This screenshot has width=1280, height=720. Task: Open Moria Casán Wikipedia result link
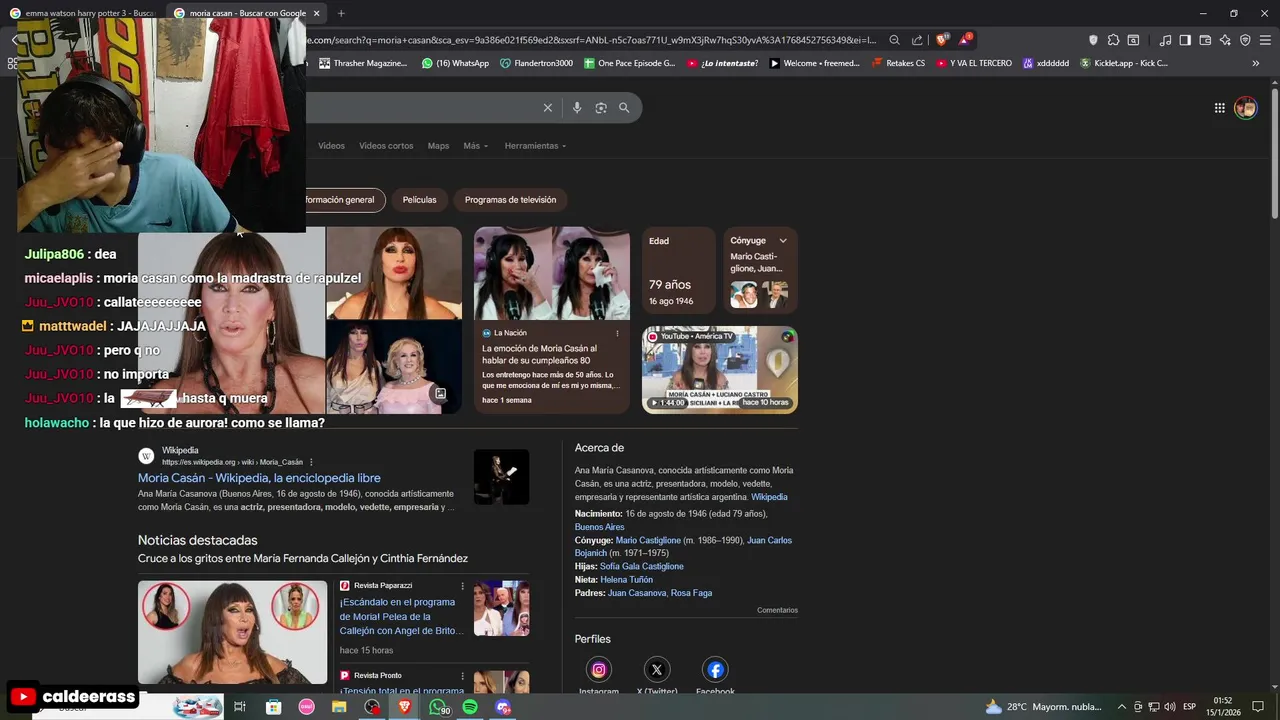pyautogui.click(x=259, y=478)
